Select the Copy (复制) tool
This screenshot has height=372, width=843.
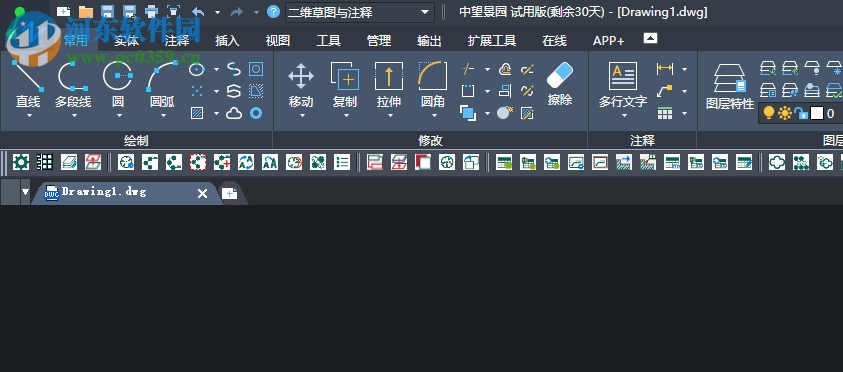345,85
